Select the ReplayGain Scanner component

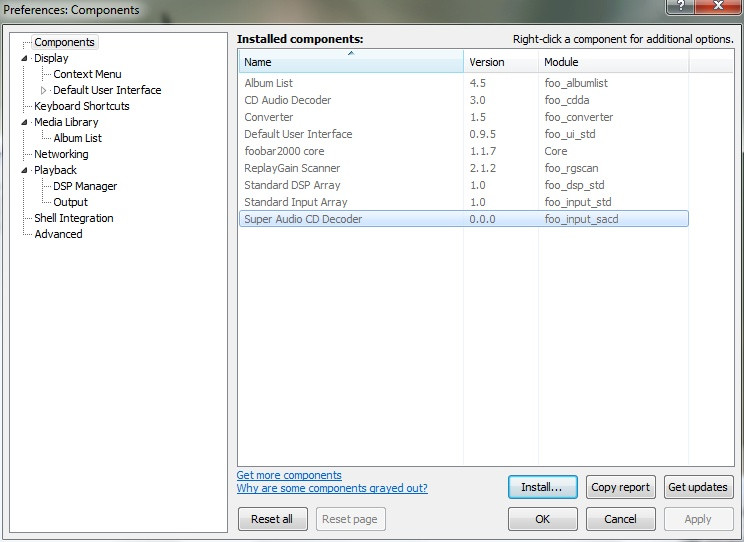click(x=464, y=168)
